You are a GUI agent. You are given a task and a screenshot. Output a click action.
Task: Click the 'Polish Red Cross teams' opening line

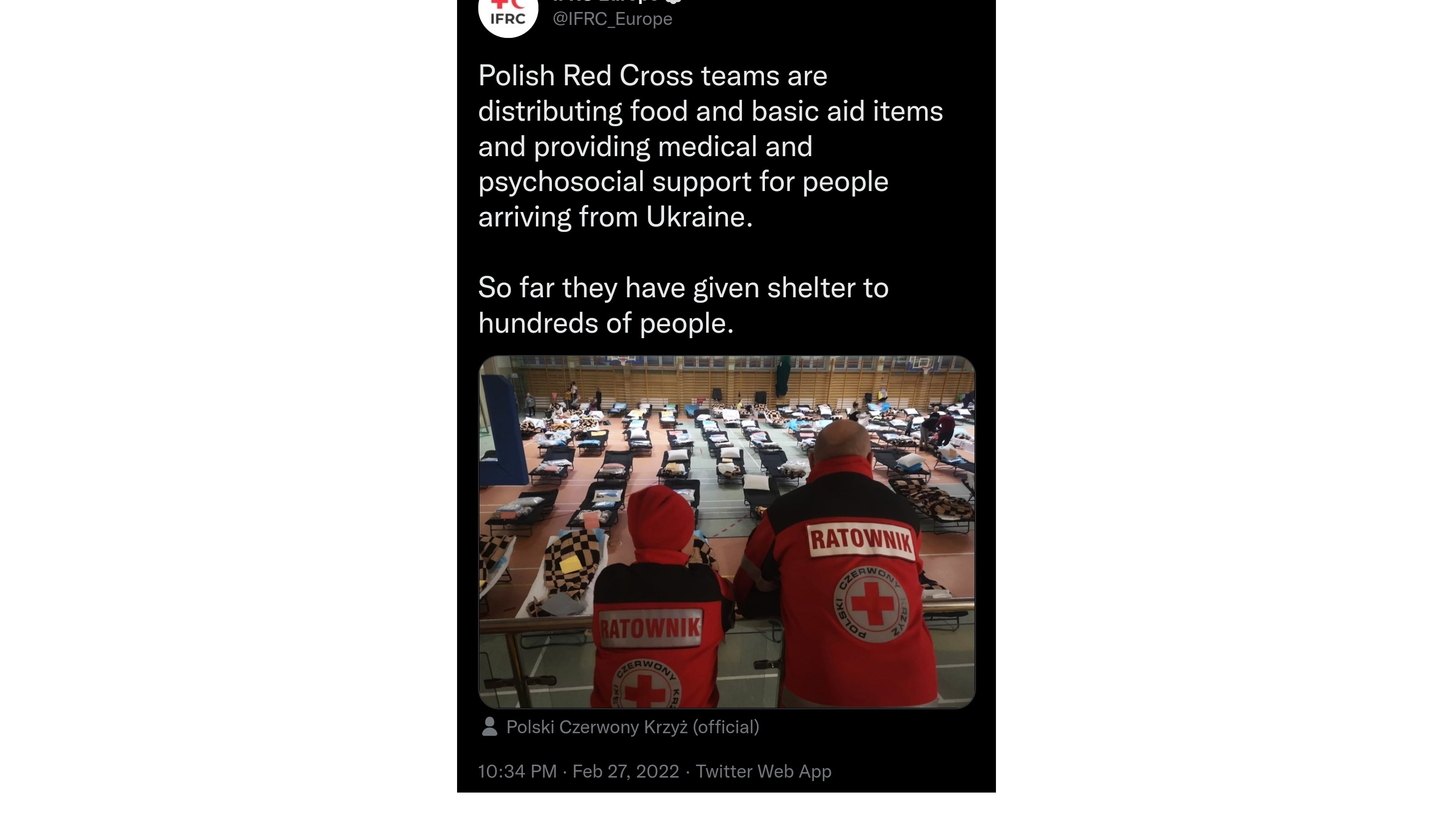click(652, 76)
